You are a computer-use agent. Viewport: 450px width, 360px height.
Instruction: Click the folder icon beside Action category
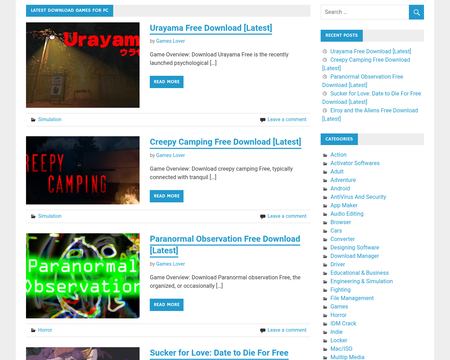click(x=325, y=155)
